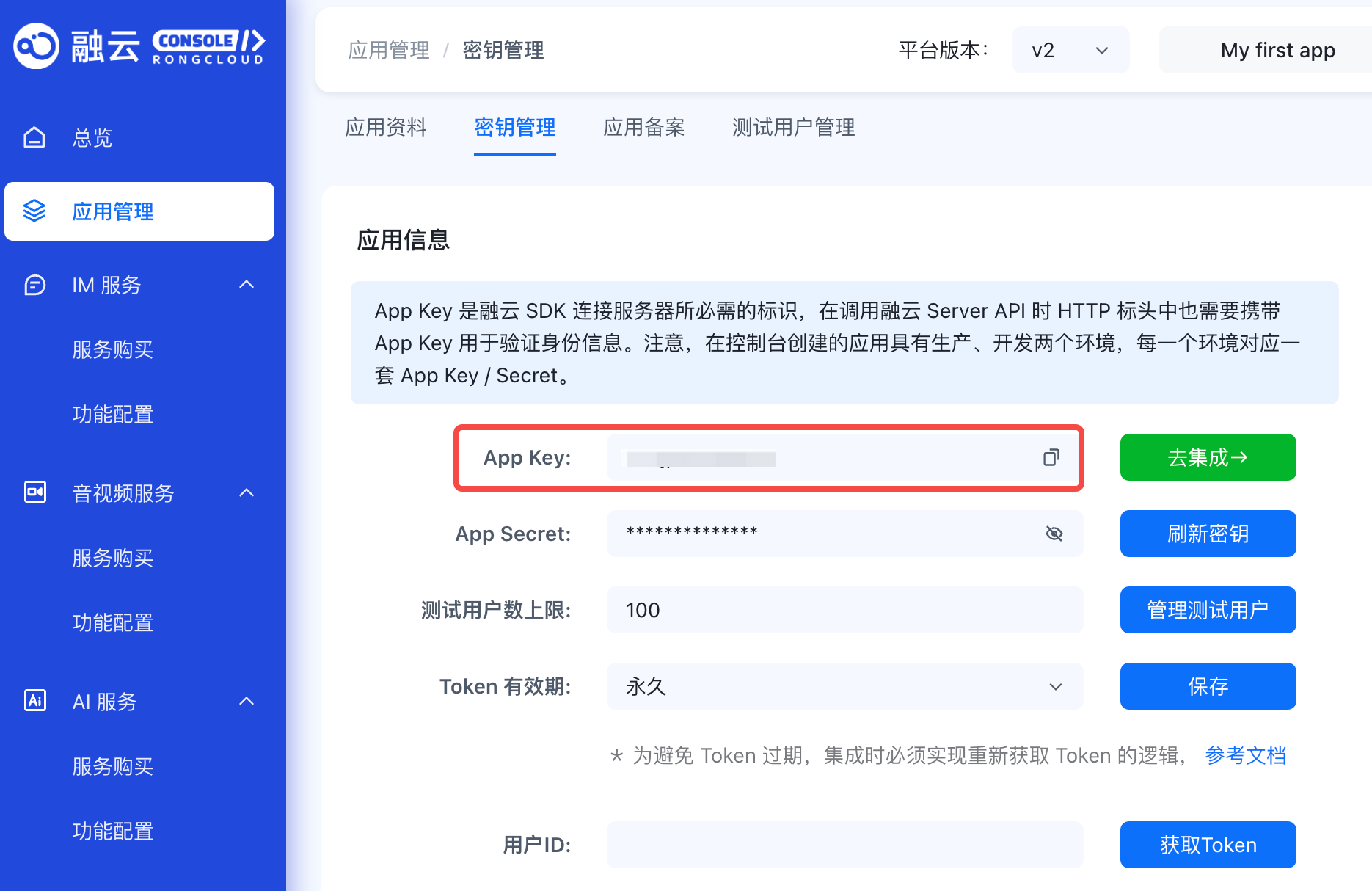Viewport: 1372px width, 891px height.
Task: Collapse the IM 服务 menu section
Action: (x=247, y=285)
